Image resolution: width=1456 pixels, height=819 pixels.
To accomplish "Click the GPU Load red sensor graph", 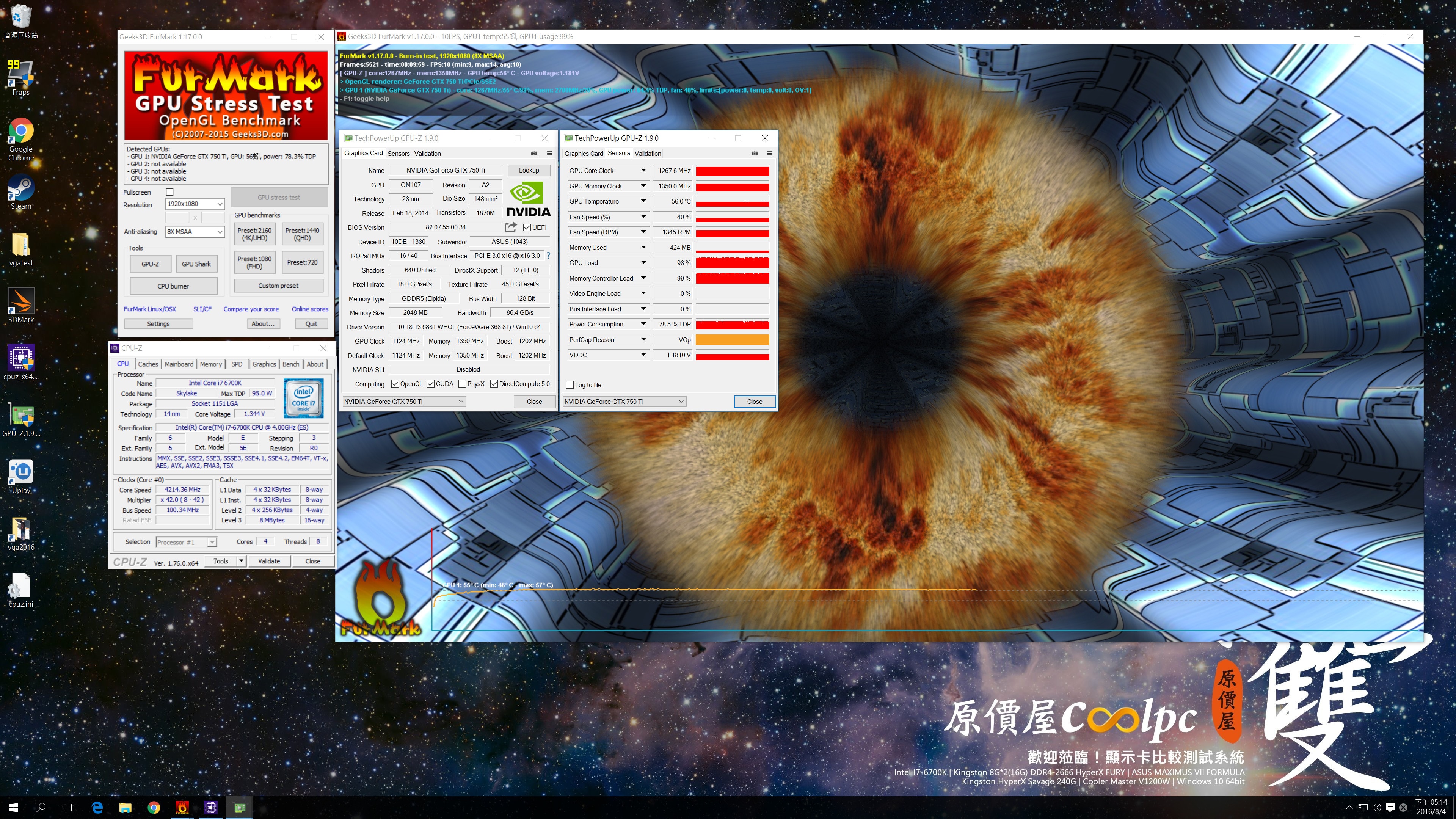I will click(733, 263).
